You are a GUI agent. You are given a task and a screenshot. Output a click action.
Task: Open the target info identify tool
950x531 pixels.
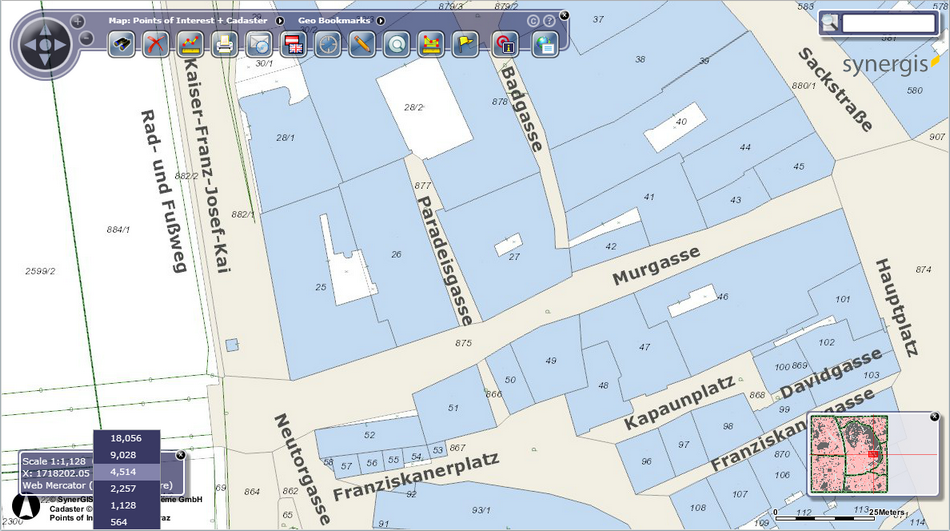505,44
